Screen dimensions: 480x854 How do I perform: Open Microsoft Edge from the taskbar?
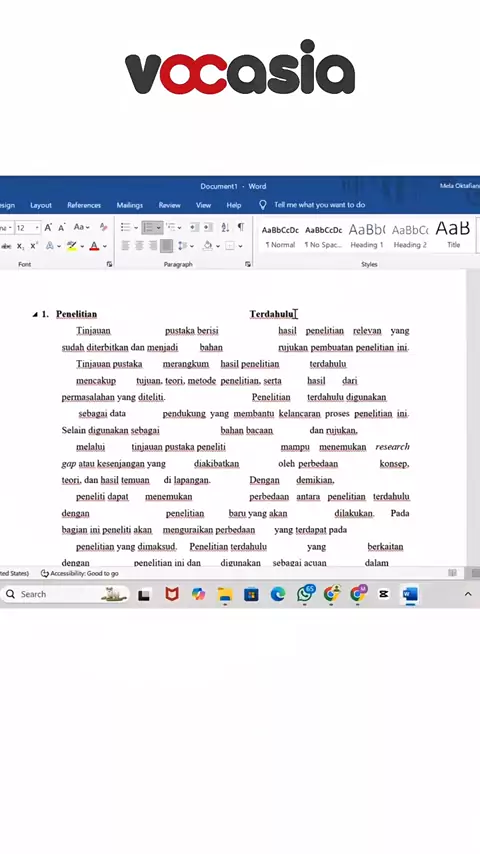pos(278,594)
